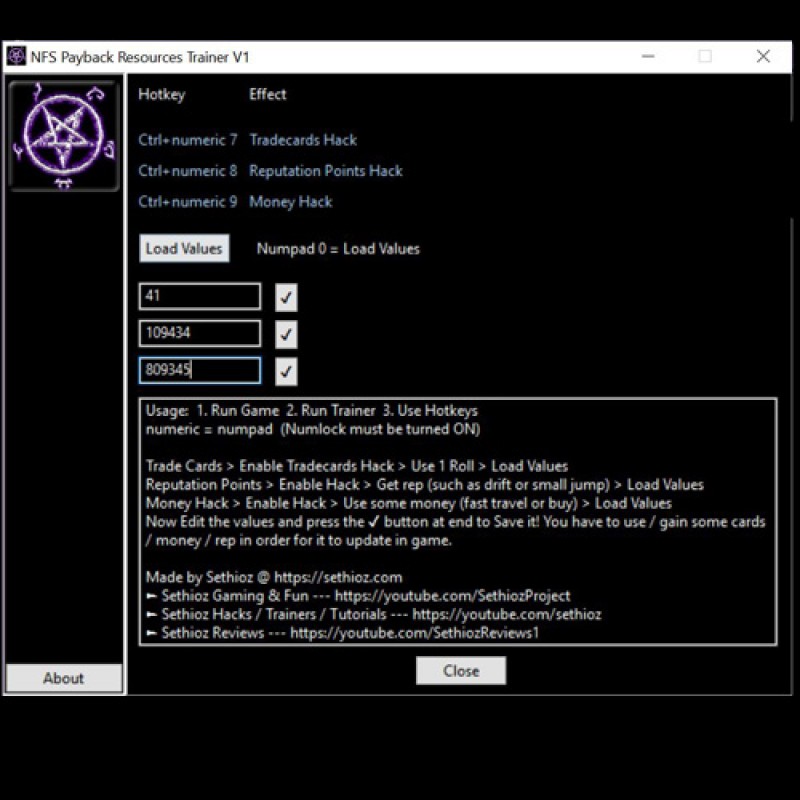800x800 pixels.
Task: Click the Ctrl+numeric 9 hotkey text
Action: click(188, 202)
